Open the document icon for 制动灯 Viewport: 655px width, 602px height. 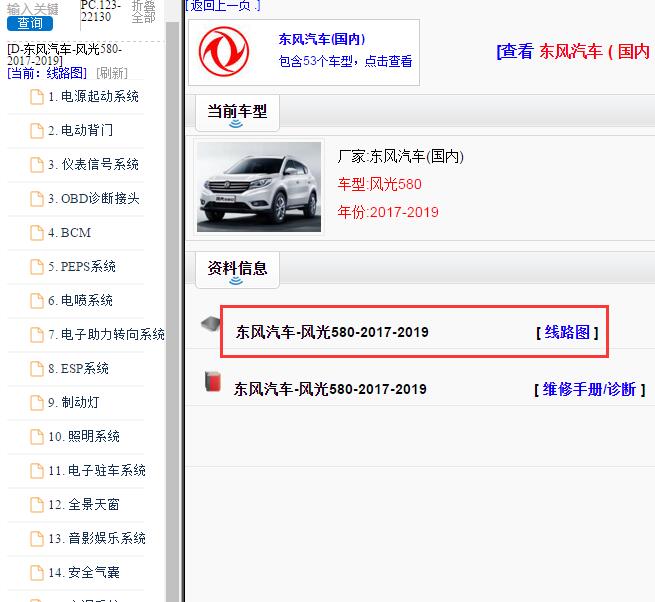click(37, 403)
